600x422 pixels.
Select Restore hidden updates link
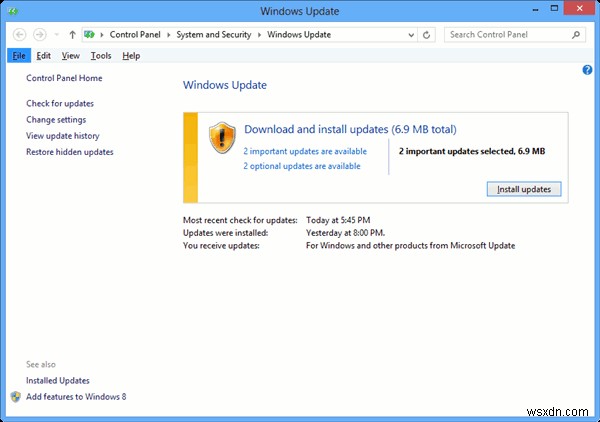(x=70, y=152)
